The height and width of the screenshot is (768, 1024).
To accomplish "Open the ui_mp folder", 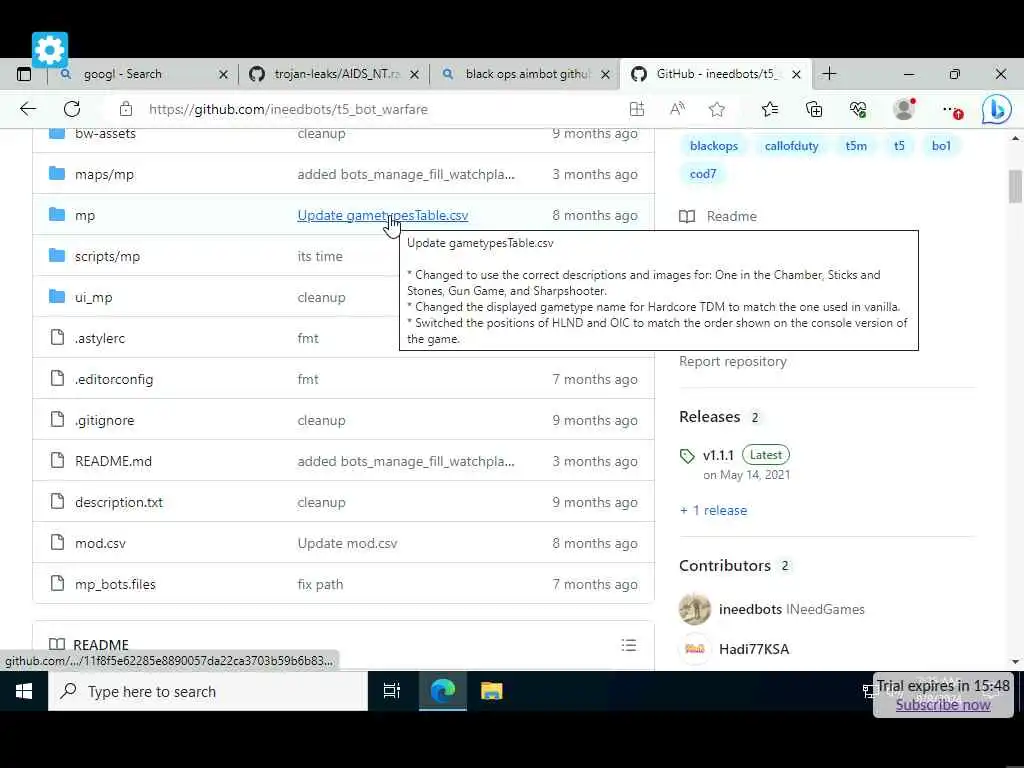I will coord(93,297).
